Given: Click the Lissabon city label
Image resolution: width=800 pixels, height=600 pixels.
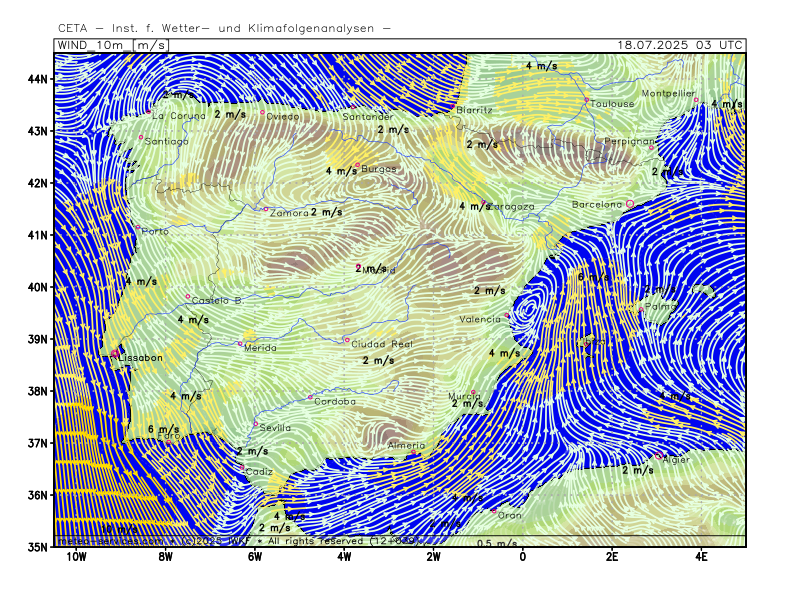Looking at the screenshot, I should click(x=140, y=358).
